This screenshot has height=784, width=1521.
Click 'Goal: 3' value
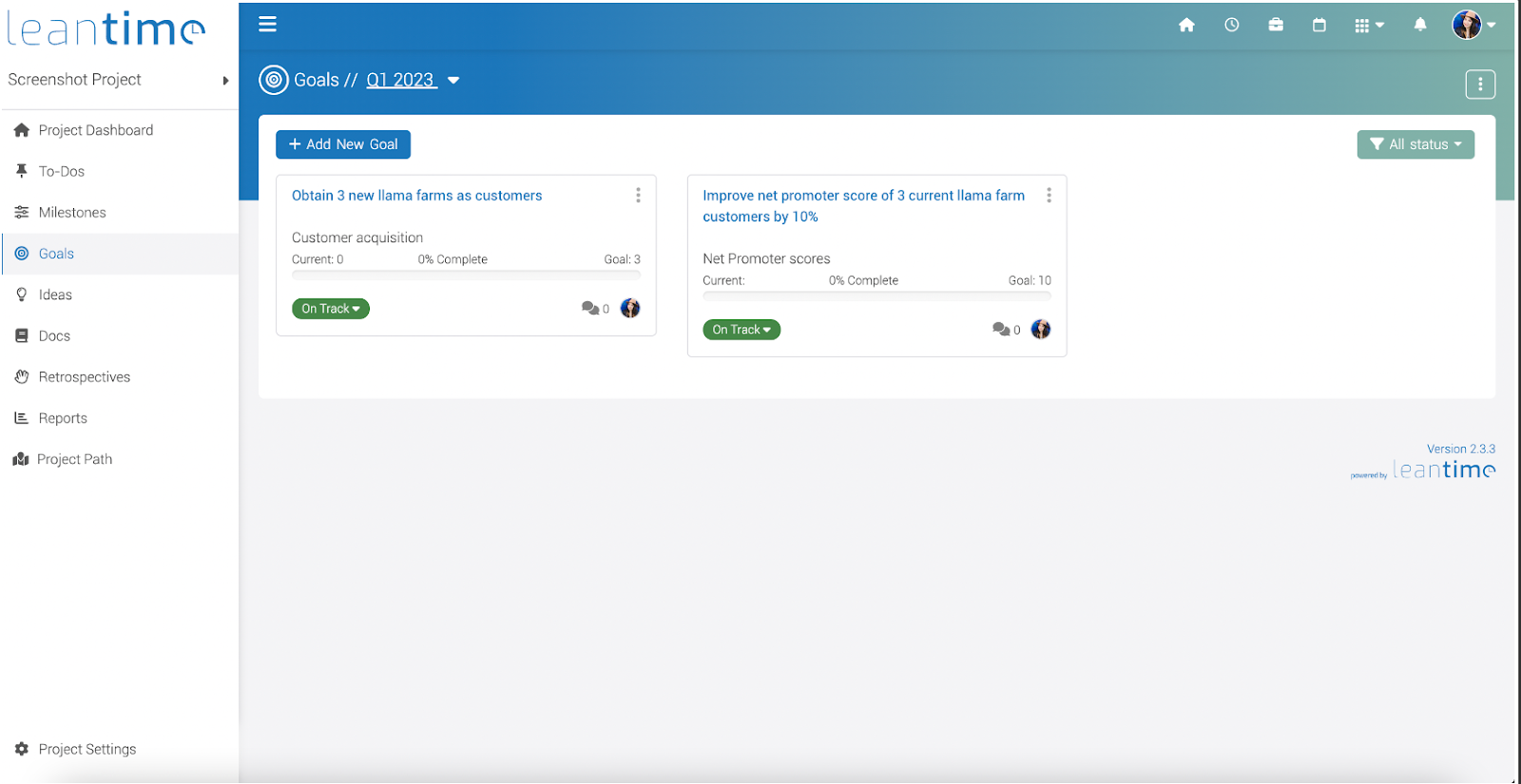tap(622, 259)
